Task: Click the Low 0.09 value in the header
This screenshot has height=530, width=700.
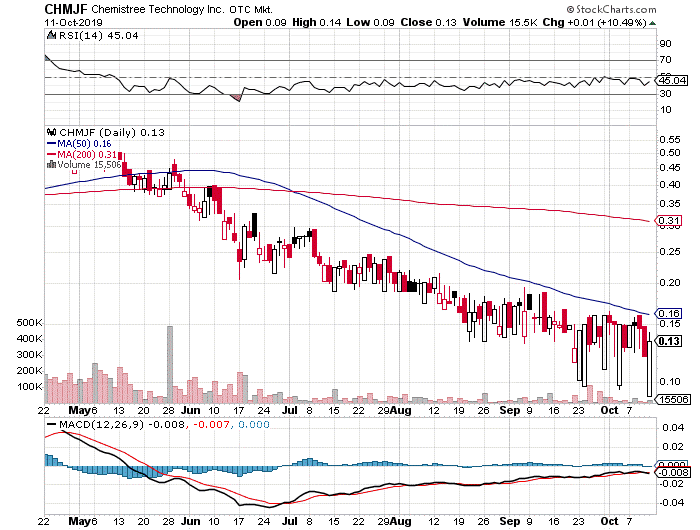Action: coord(370,22)
